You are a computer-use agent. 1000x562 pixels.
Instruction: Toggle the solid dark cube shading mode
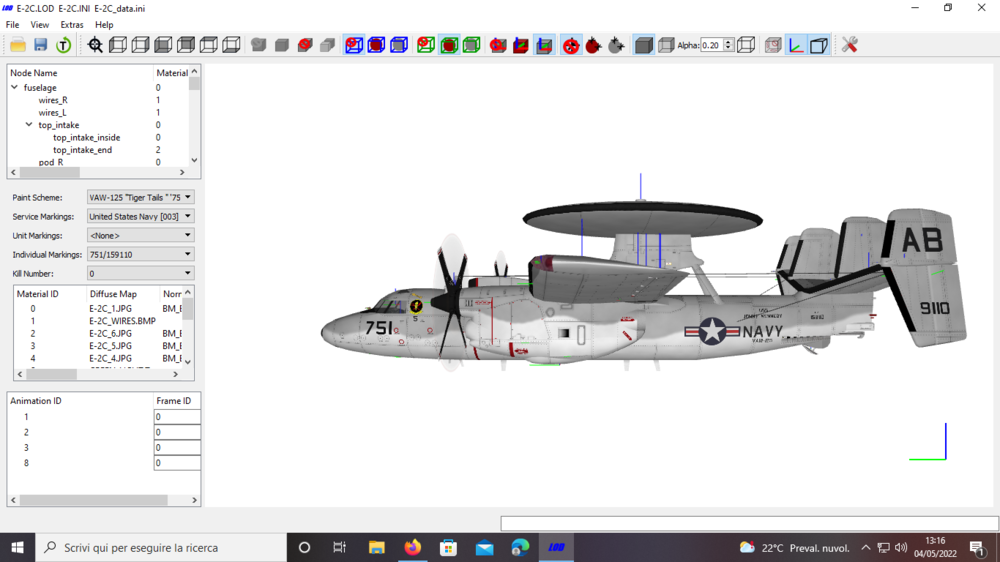[x=643, y=45]
